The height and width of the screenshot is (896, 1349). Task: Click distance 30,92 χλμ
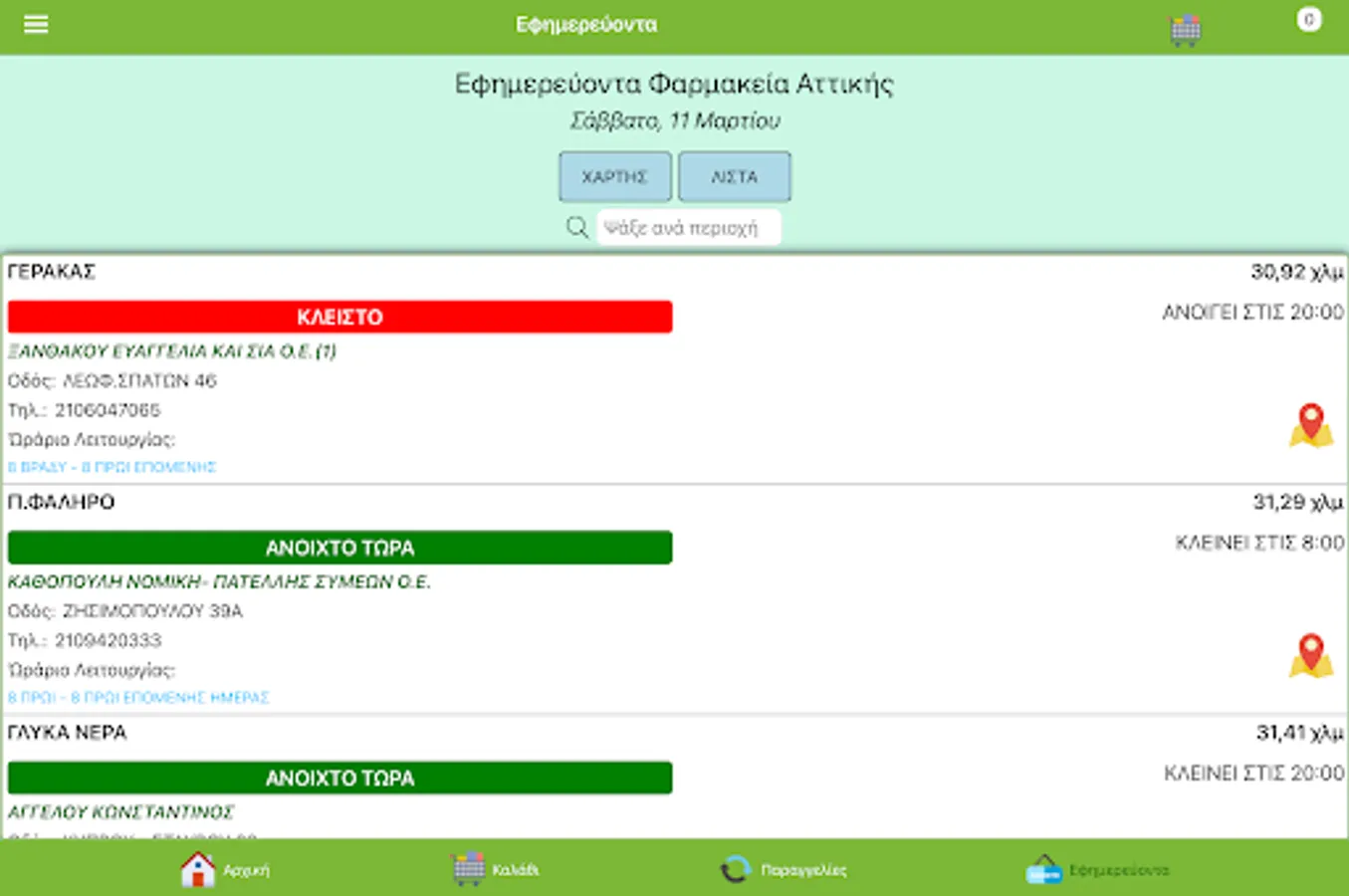(x=1297, y=272)
